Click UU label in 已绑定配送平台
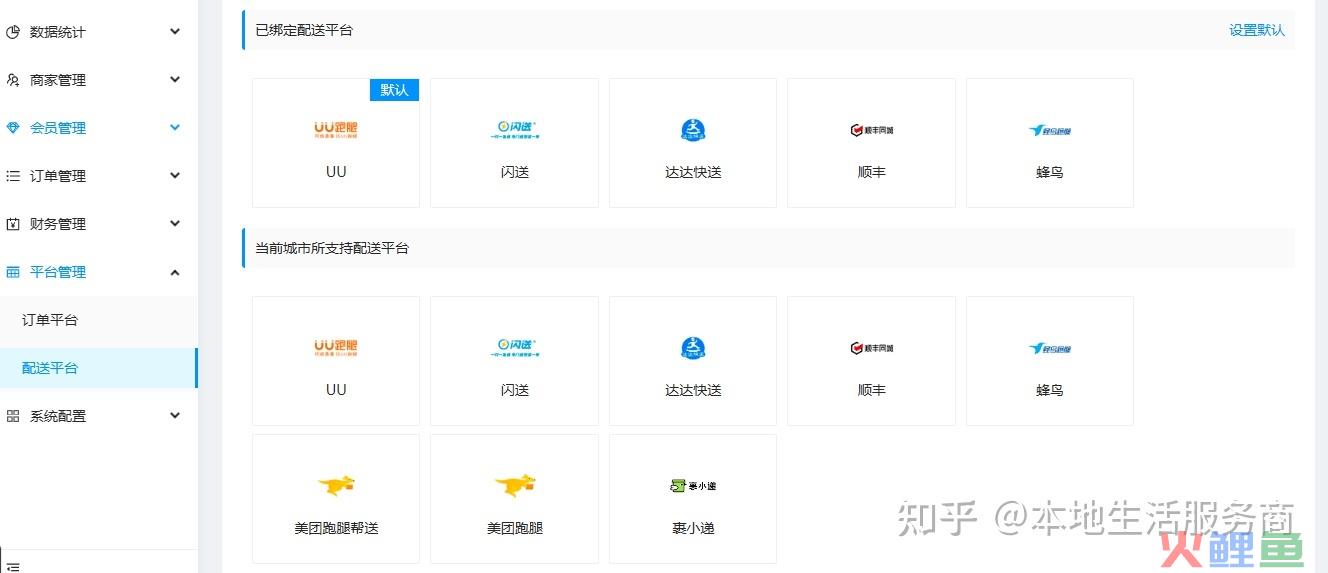 [336, 172]
